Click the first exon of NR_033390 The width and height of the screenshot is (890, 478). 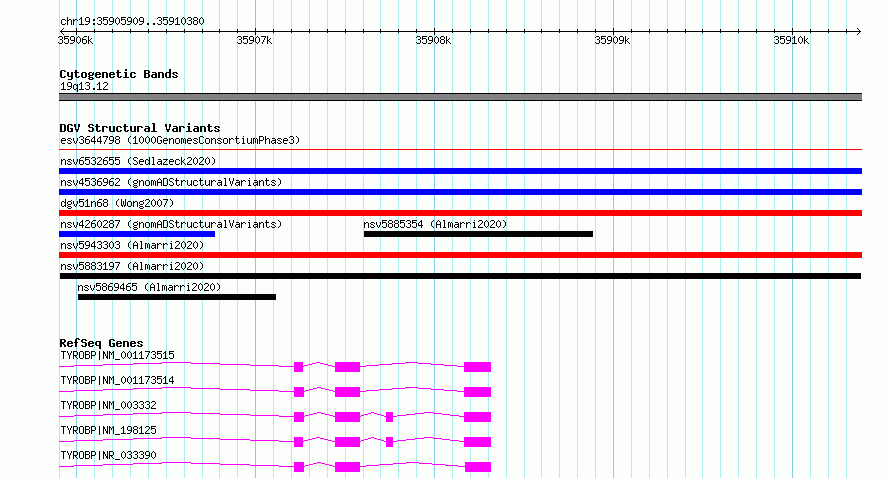[299, 467]
